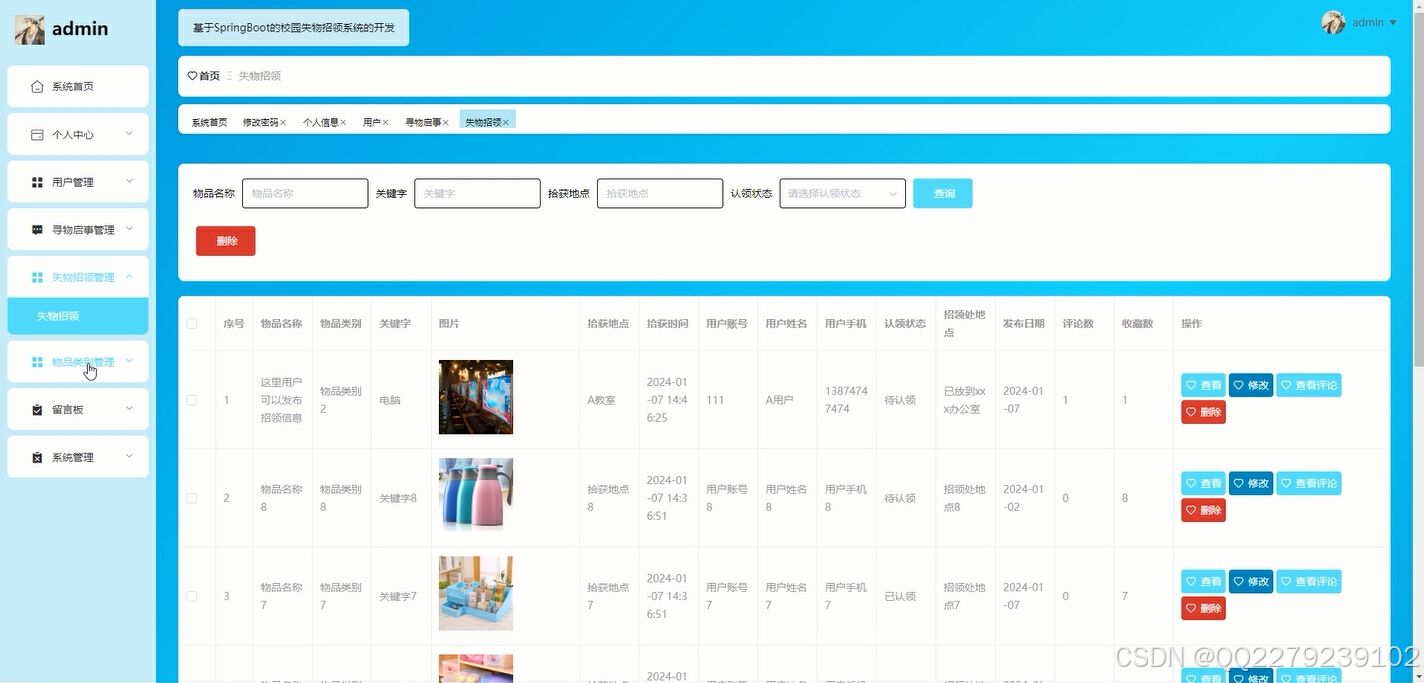Click the heart icon before 首页 breadcrumb
This screenshot has height=683, width=1424.
(x=191, y=75)
